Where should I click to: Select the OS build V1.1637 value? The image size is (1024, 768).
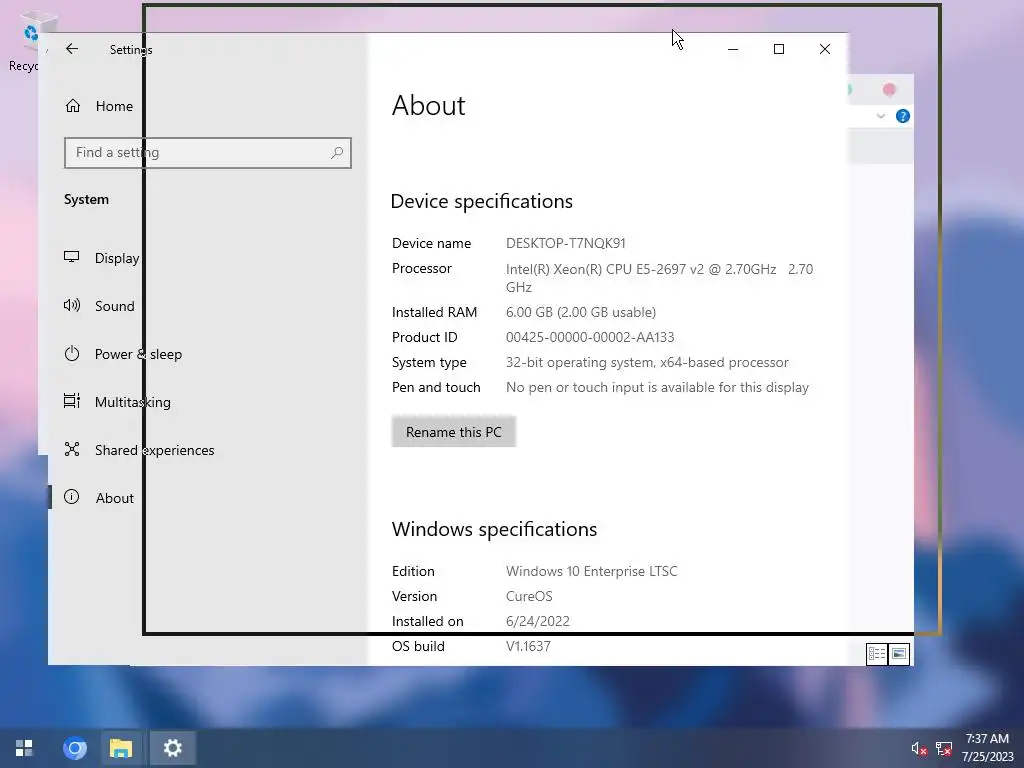(528, 646)
